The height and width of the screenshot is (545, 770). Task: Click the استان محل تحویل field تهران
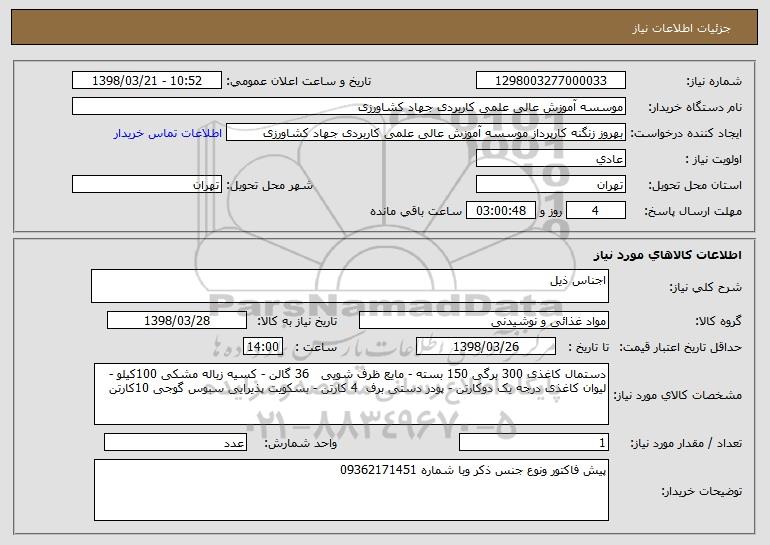click(550, 185)
